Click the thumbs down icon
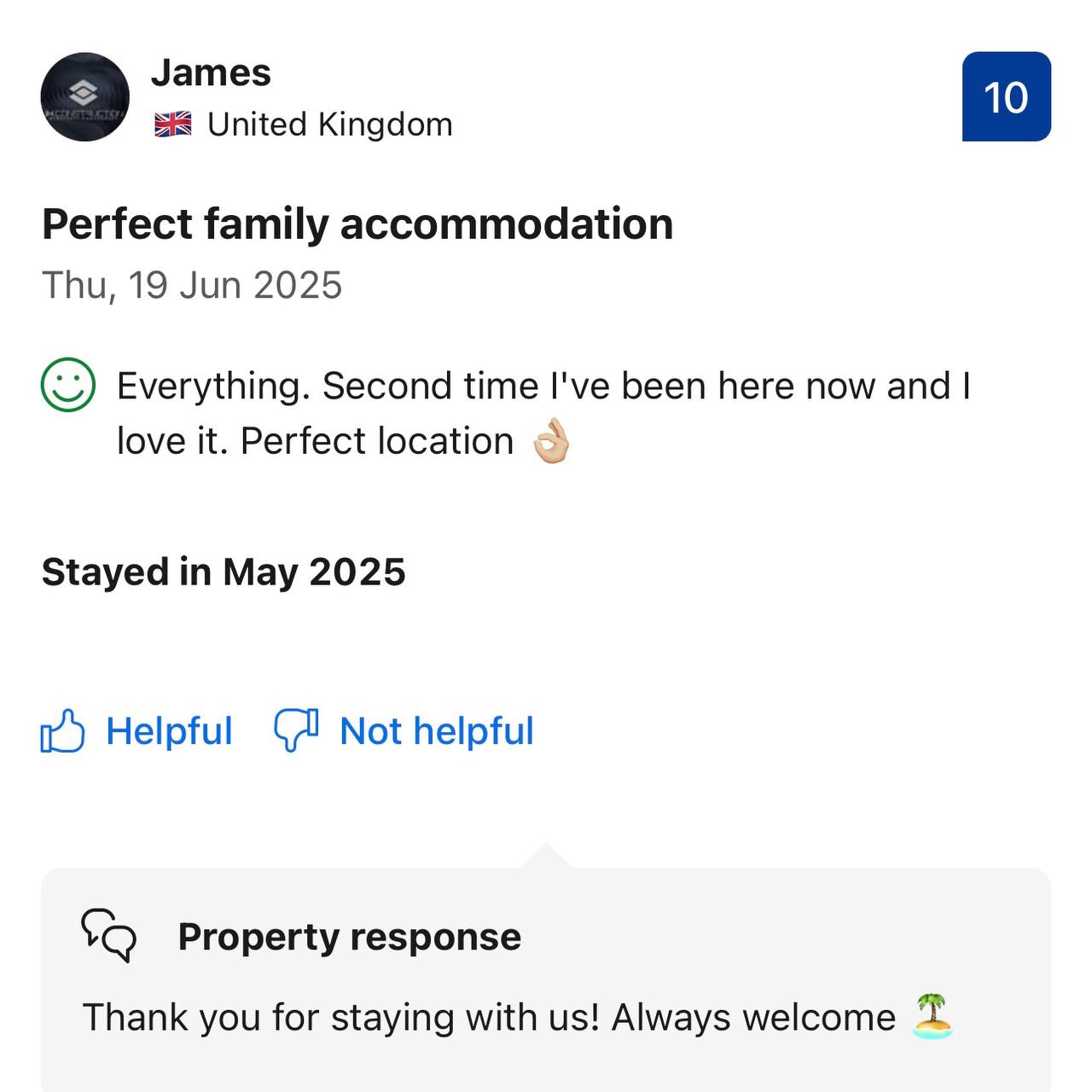The width and height of the screenshot is (1092, 1092). [x=296, y=731]
